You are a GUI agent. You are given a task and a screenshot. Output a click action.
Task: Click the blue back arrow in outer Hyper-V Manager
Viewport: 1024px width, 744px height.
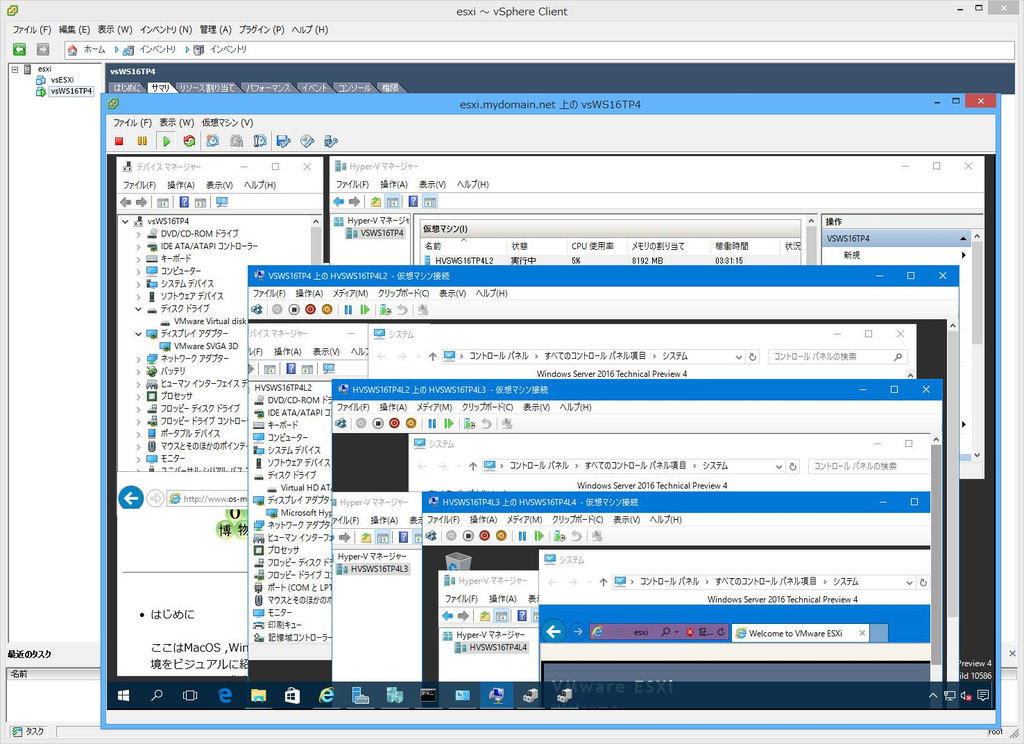[338, 202]
